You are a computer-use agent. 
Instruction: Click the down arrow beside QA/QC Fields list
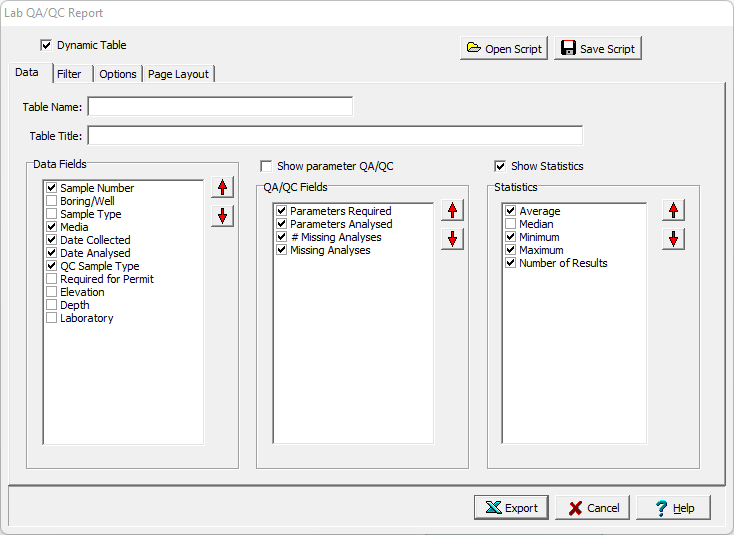pos(453,238)
